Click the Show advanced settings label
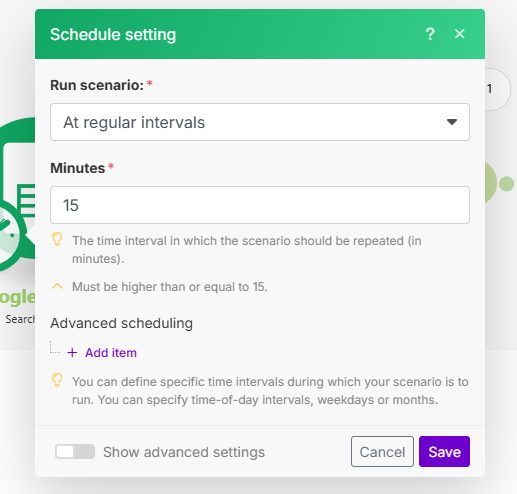 [x=184, y=452]
